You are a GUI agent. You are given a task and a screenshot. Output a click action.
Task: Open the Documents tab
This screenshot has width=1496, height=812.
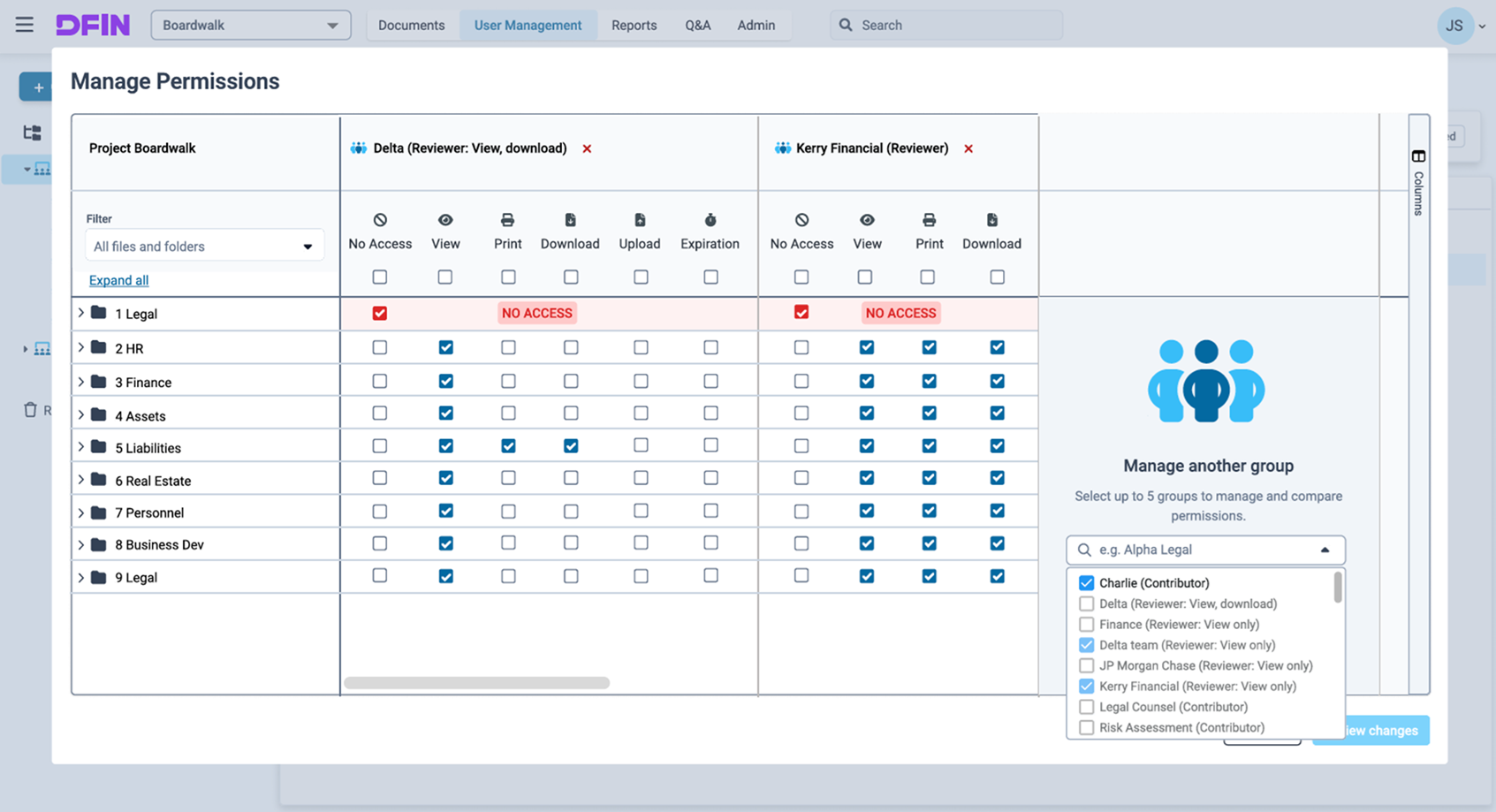pos(411,25)
